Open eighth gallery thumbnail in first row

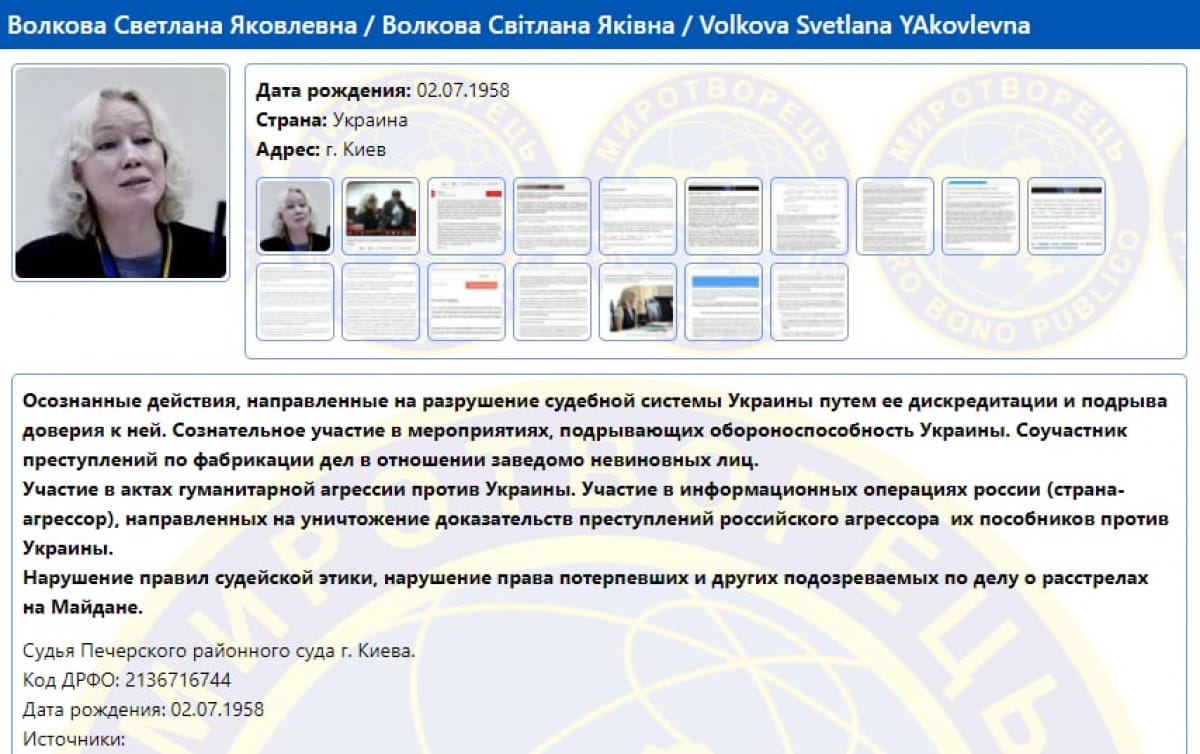coord(896,216)
